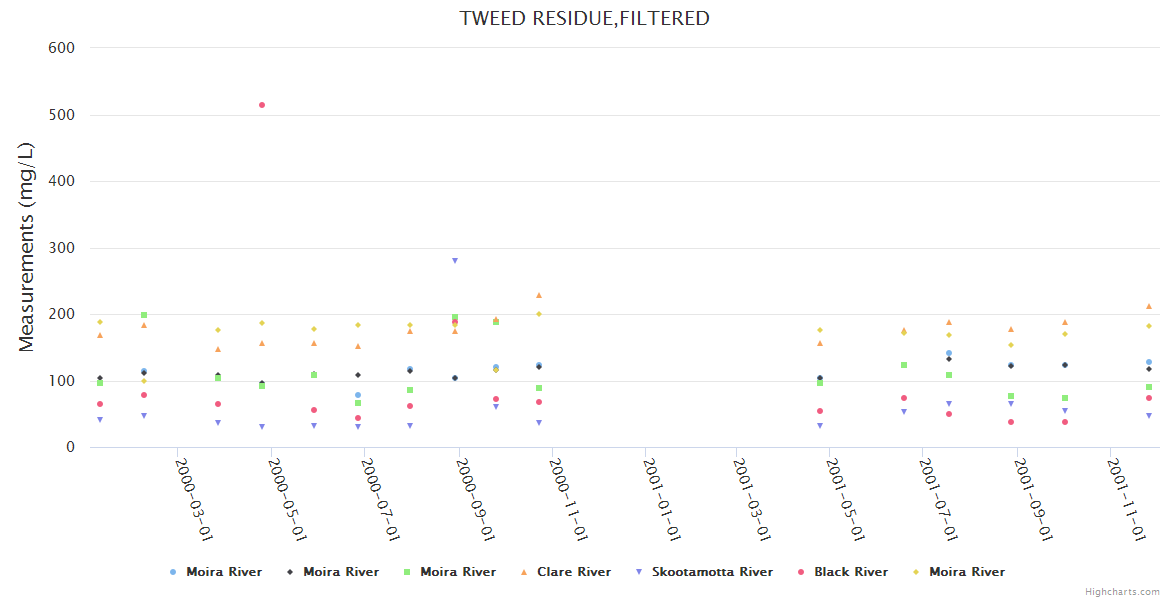This screenshot has height=600, width=1170.
Task: Click the black diamond Moira River legend marker
Action: coord(290,572)
